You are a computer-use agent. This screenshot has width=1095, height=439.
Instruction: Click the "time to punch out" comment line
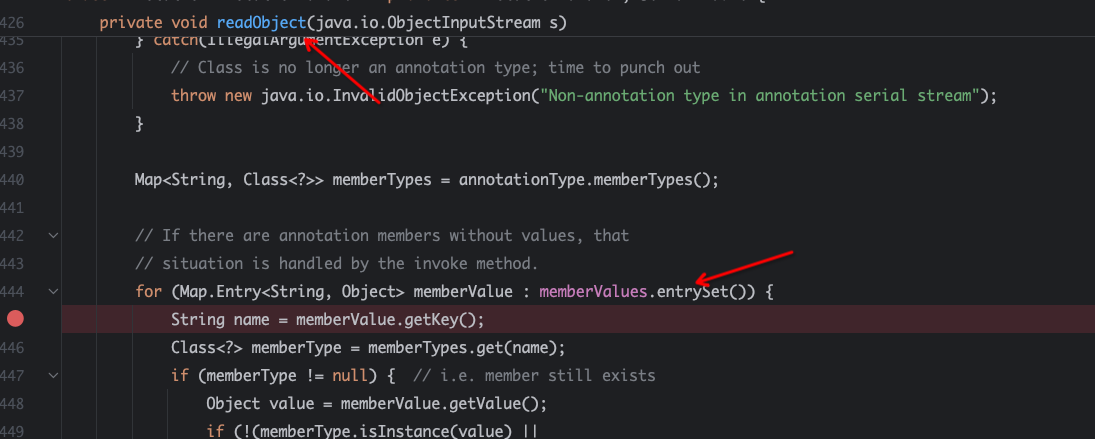[x=435, y=68]
